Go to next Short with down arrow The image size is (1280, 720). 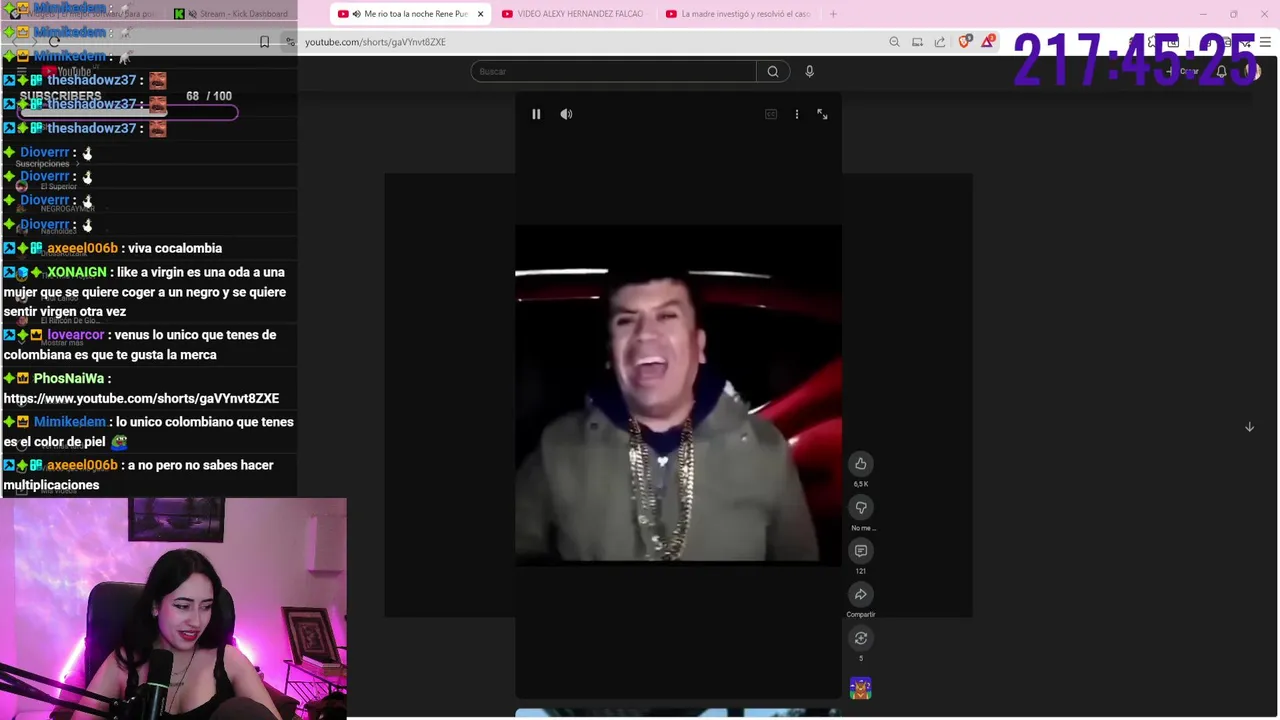pyautogui.click(x=1249, y=427)
